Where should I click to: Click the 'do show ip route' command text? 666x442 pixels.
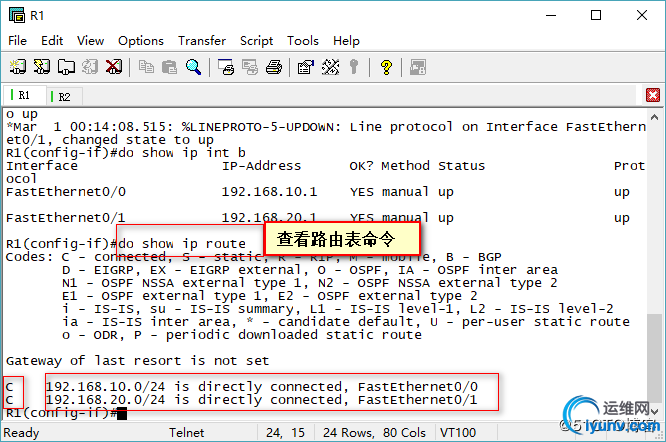point(182,244)
